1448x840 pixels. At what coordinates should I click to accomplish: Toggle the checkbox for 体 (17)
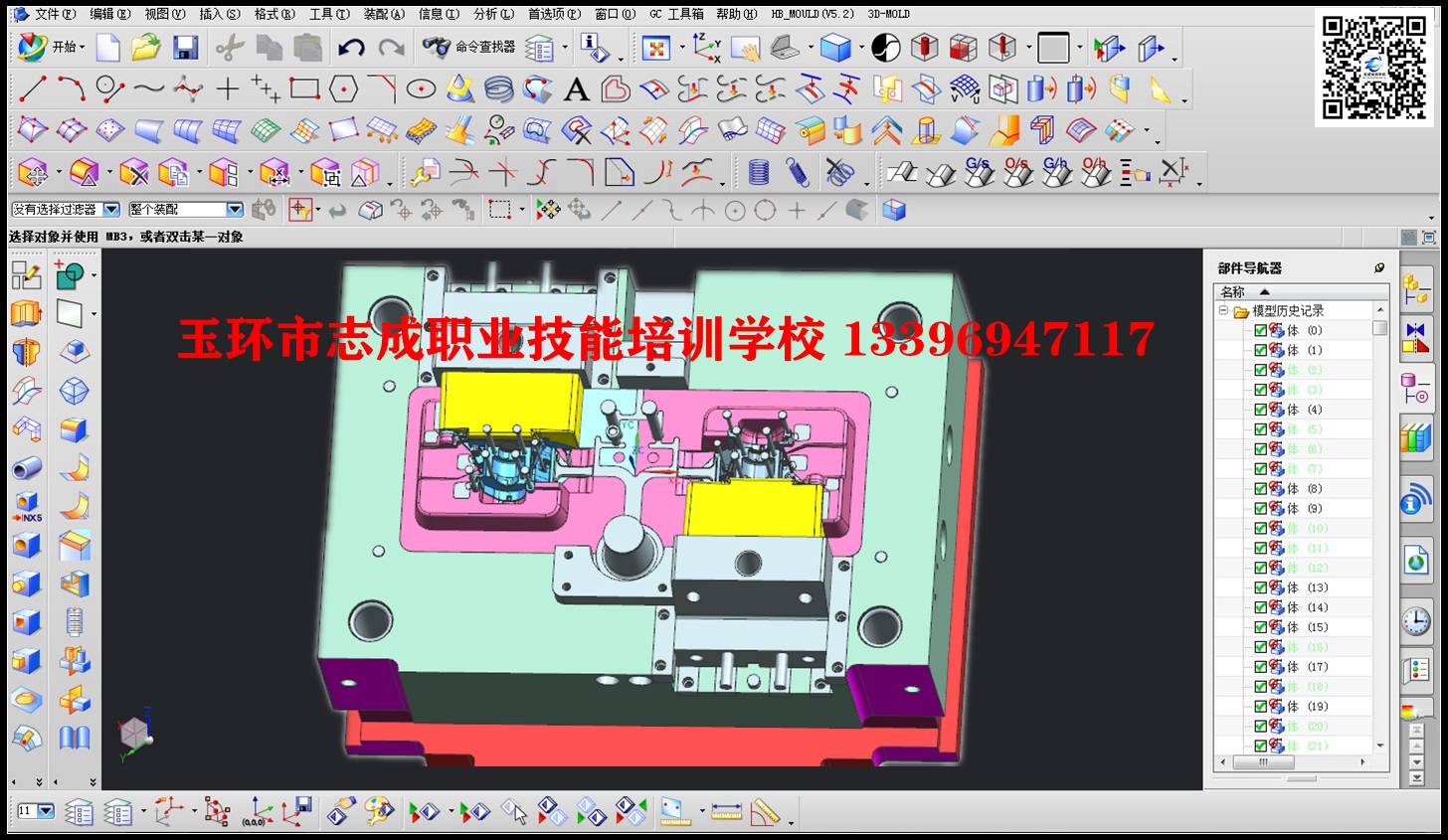point(1260,667)
